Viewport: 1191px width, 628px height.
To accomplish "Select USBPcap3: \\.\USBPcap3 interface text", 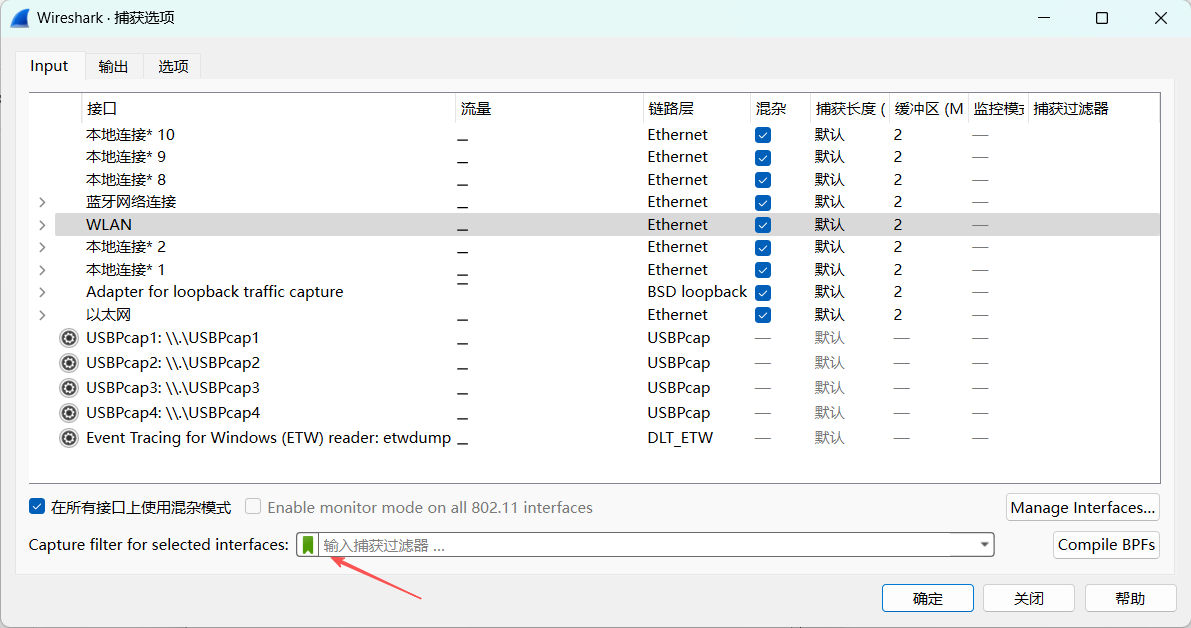I will [172, 388].
